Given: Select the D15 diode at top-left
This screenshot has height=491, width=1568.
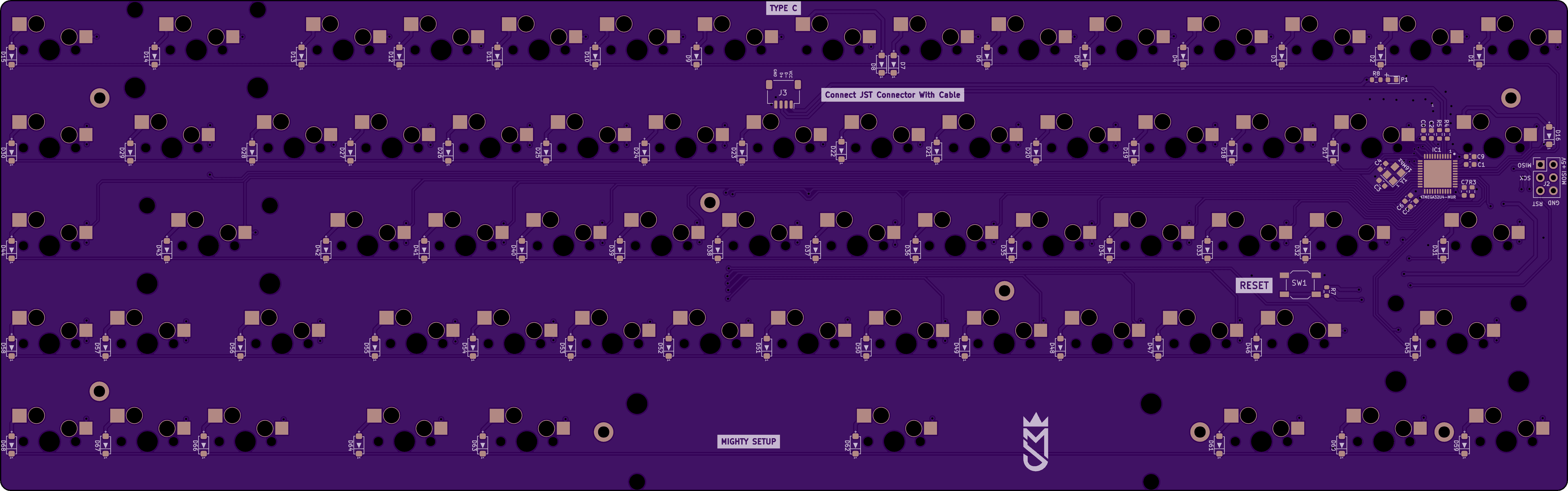Looking at the screenshot, I should [11, 57].
